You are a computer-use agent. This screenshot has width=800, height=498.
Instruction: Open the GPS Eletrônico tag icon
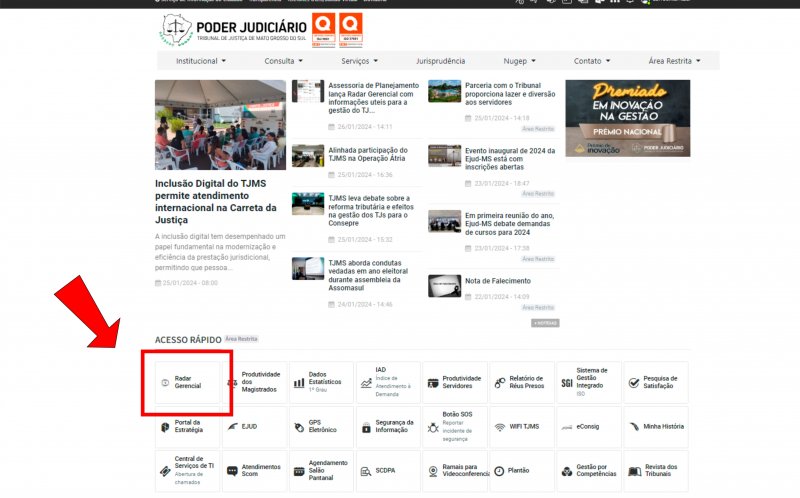[299, 427]
